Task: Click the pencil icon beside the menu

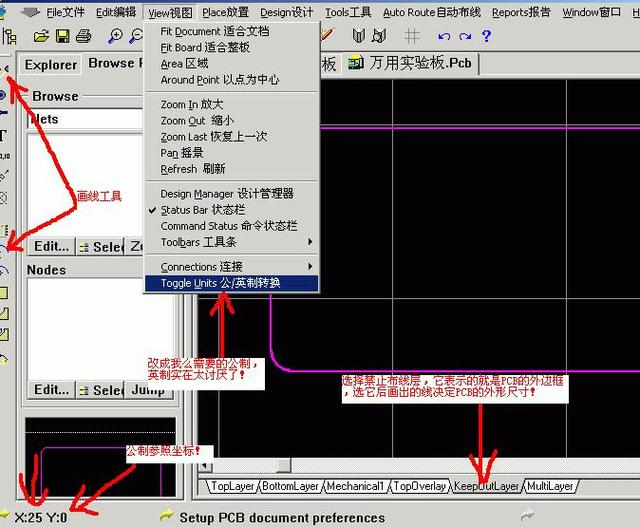Action: tap(327, 34)
